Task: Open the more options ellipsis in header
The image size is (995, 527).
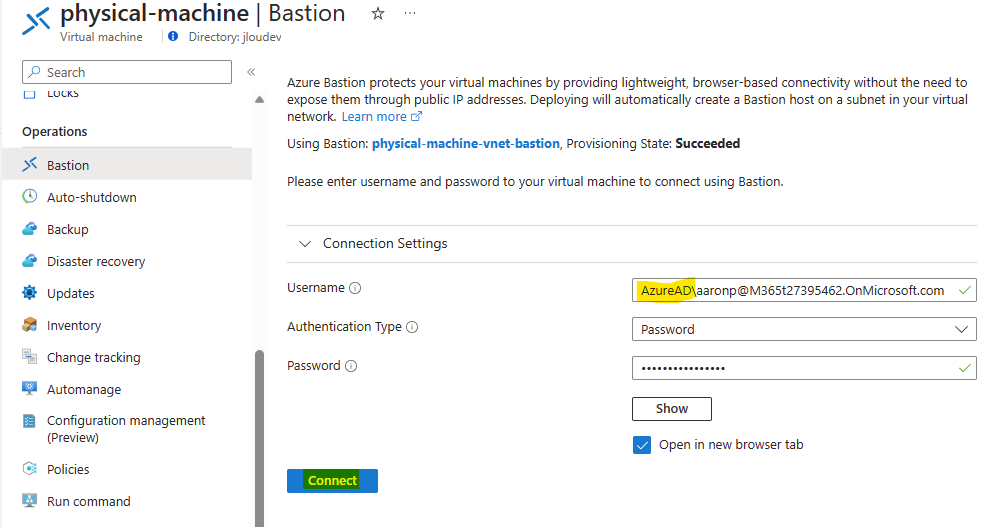Action: (x=410, y=13)
